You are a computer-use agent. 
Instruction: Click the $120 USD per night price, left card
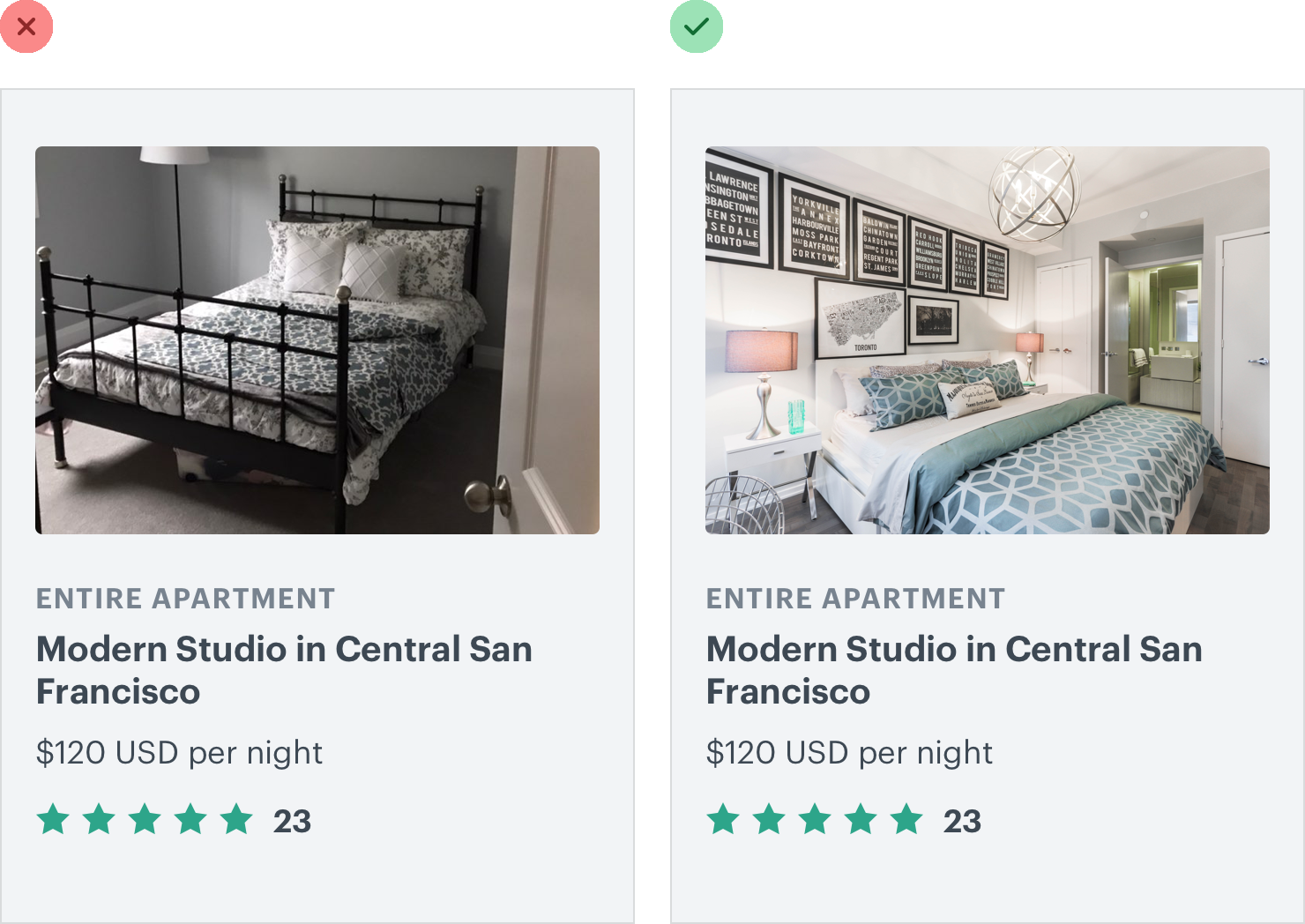pos(179,753)
